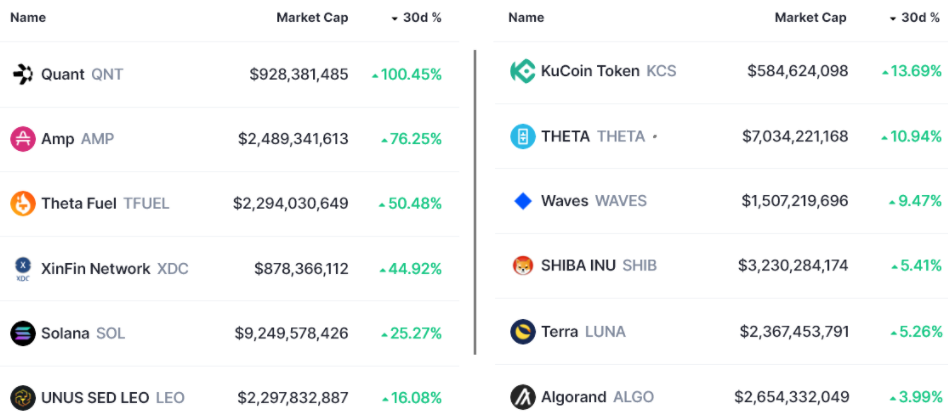Click the Algorand ALGO logo

(x=522, y=396)
